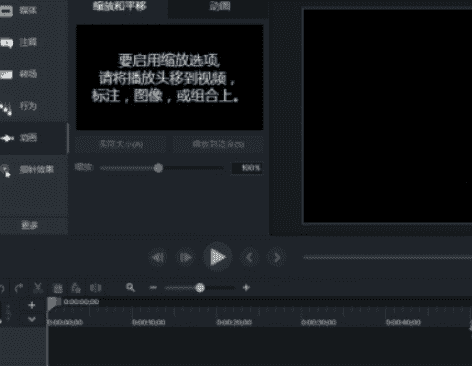Open the Behaviors (行为) sidebar panel
The image size is (472, 366).
click(x=28, y=106)
